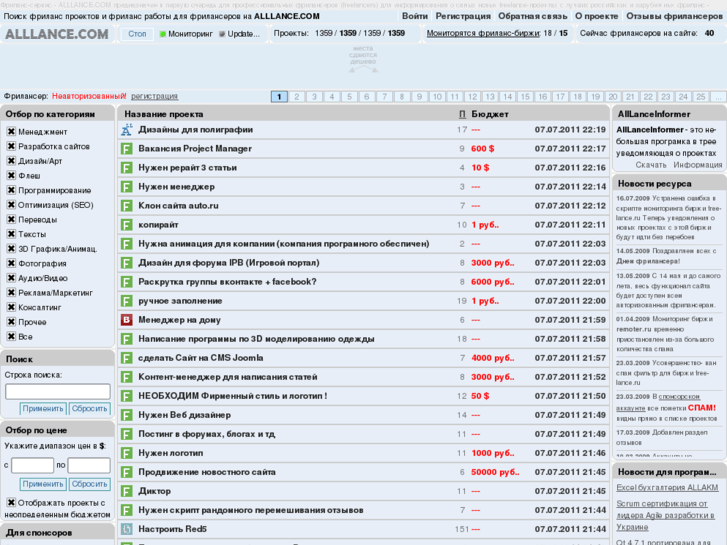
Task: Open the 'Нужен логотип' project link
Action: [170, 453]
